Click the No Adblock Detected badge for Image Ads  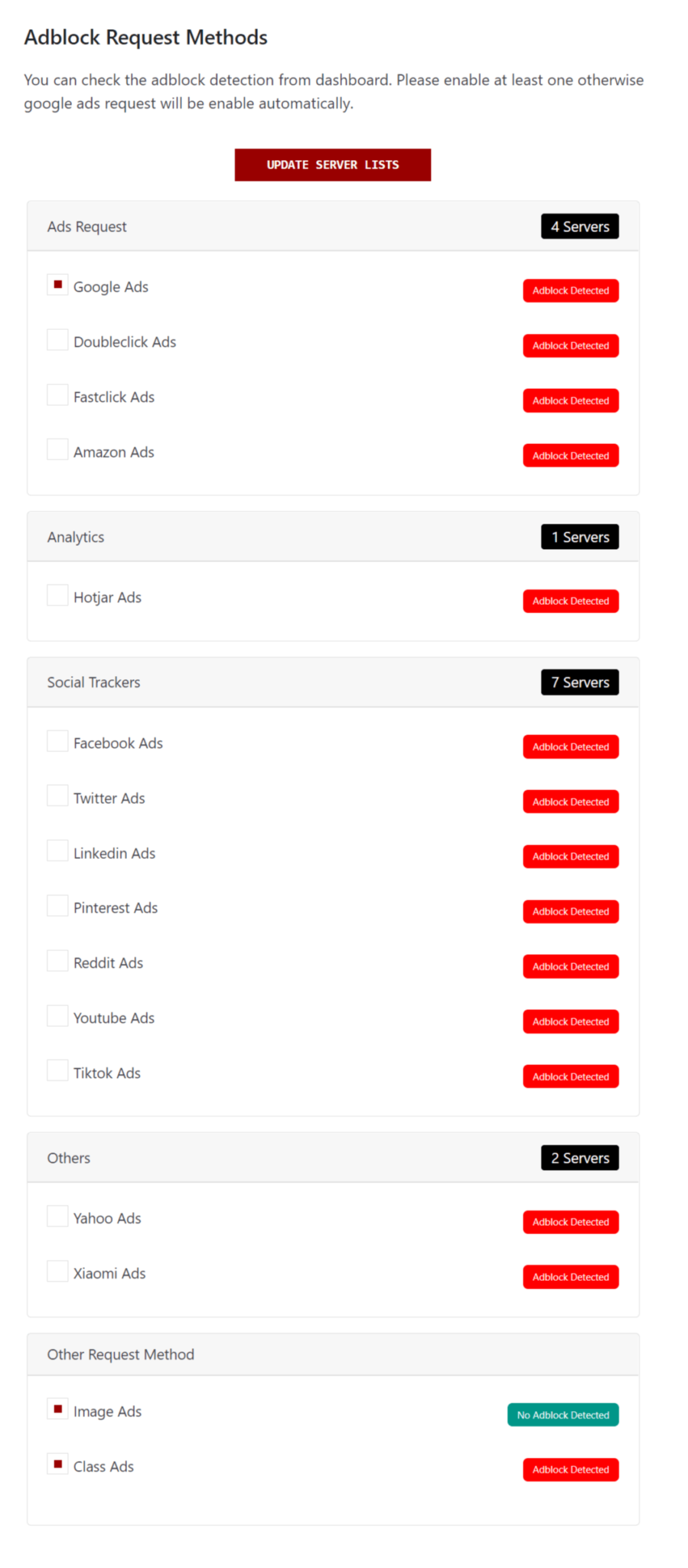pos(562,1414)
